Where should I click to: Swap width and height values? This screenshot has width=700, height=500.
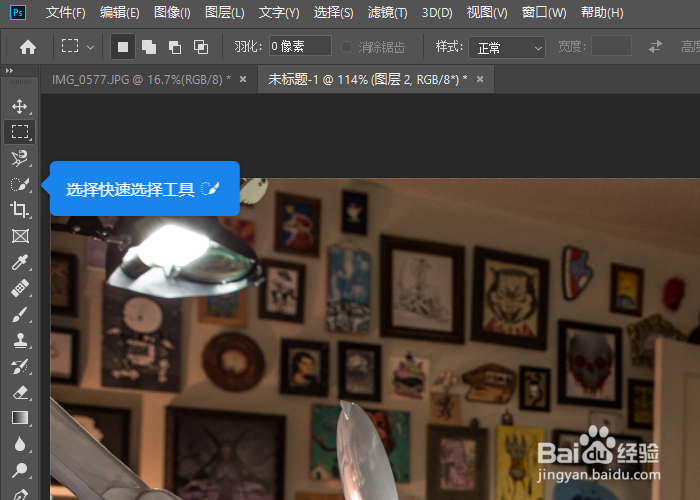pos(655,46)
